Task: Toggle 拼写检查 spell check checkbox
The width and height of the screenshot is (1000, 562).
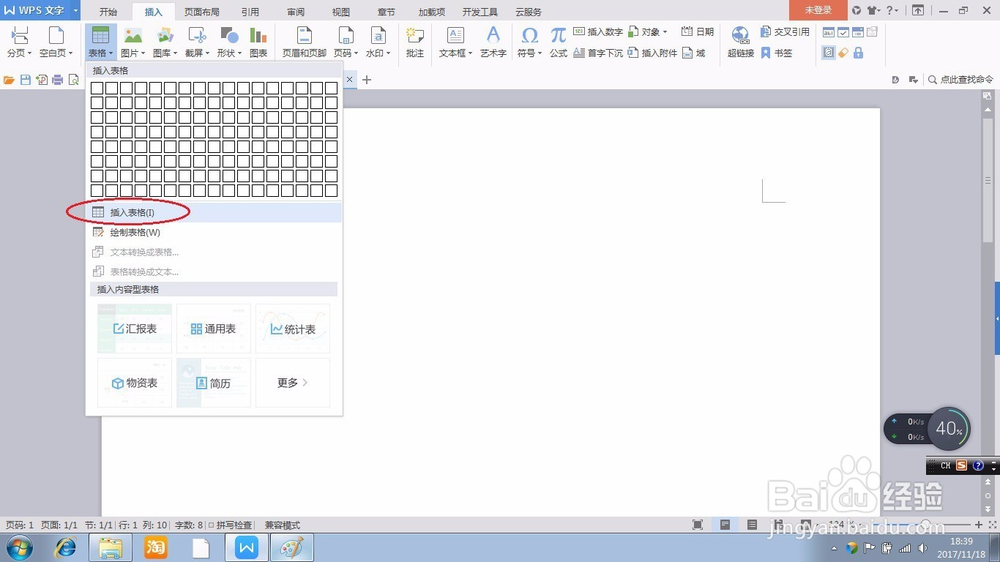Action: click(211, 525)
